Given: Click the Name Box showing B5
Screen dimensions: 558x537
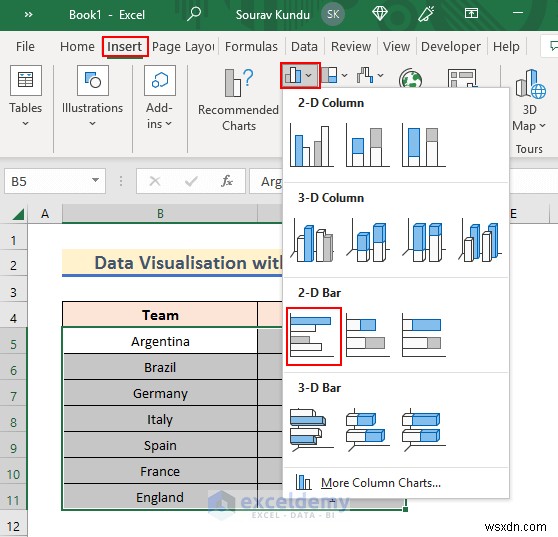Looking at the screenshot, I should click(55, 181).
